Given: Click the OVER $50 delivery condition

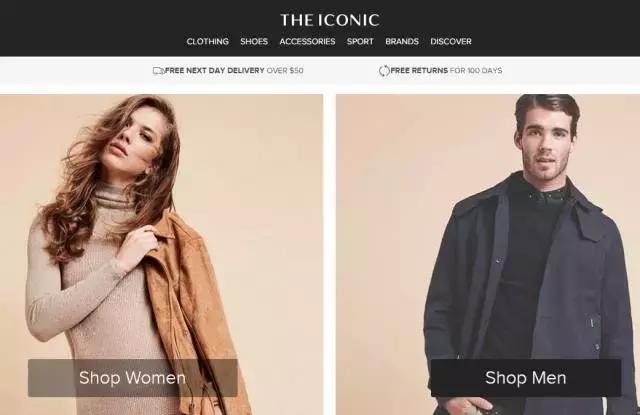Looking at the screenshot, I should 285,71.
